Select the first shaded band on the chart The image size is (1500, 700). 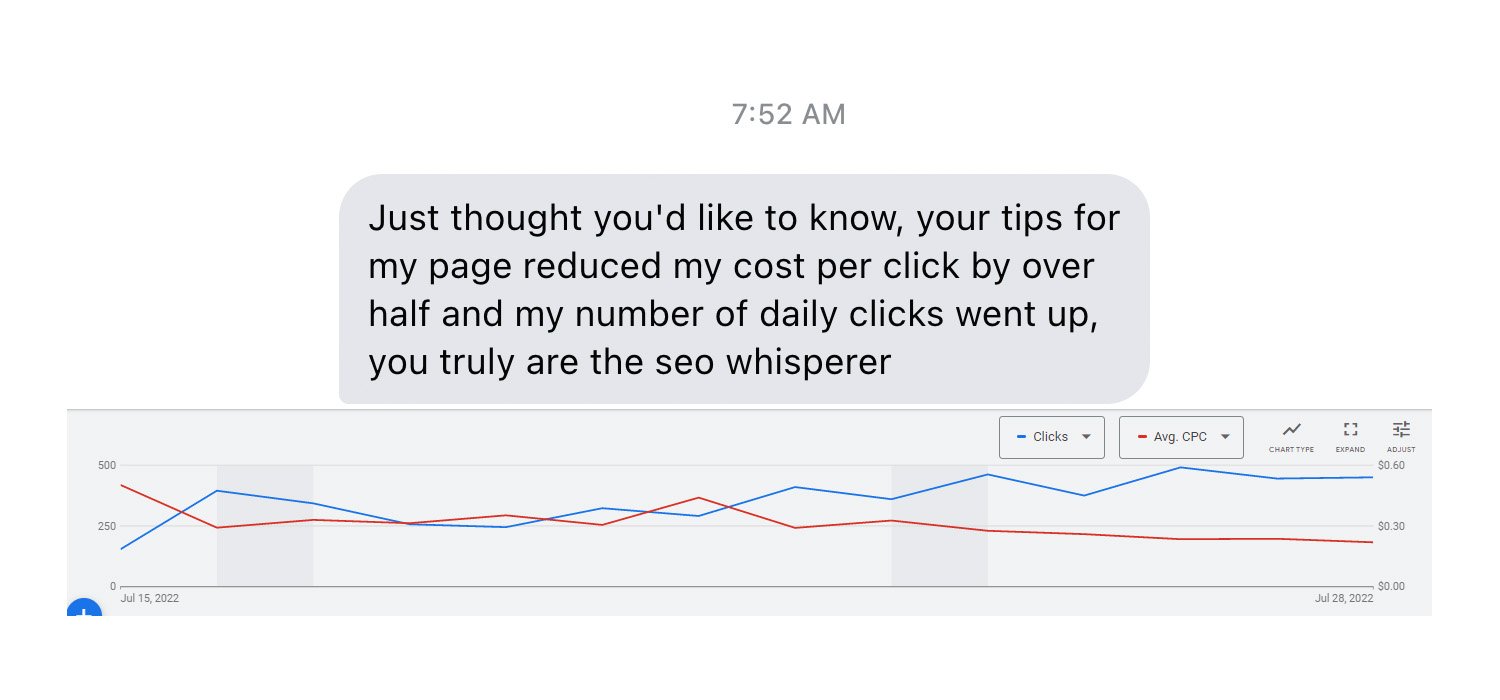(x=265, y=525)
